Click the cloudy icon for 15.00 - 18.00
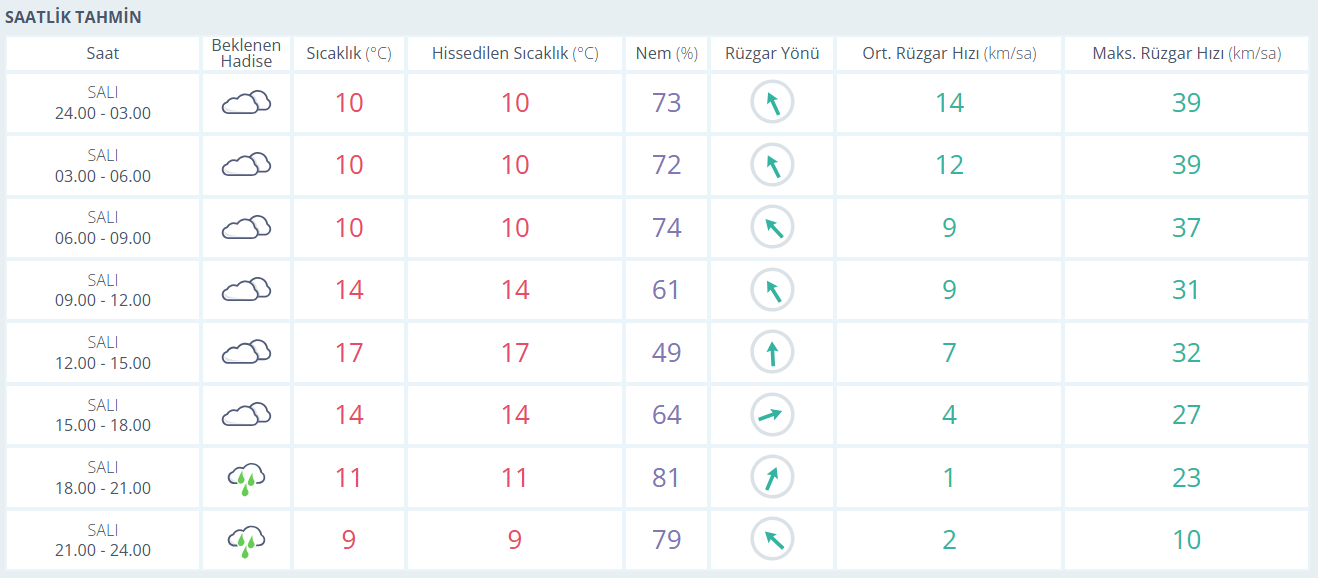 tap(246, 415)
